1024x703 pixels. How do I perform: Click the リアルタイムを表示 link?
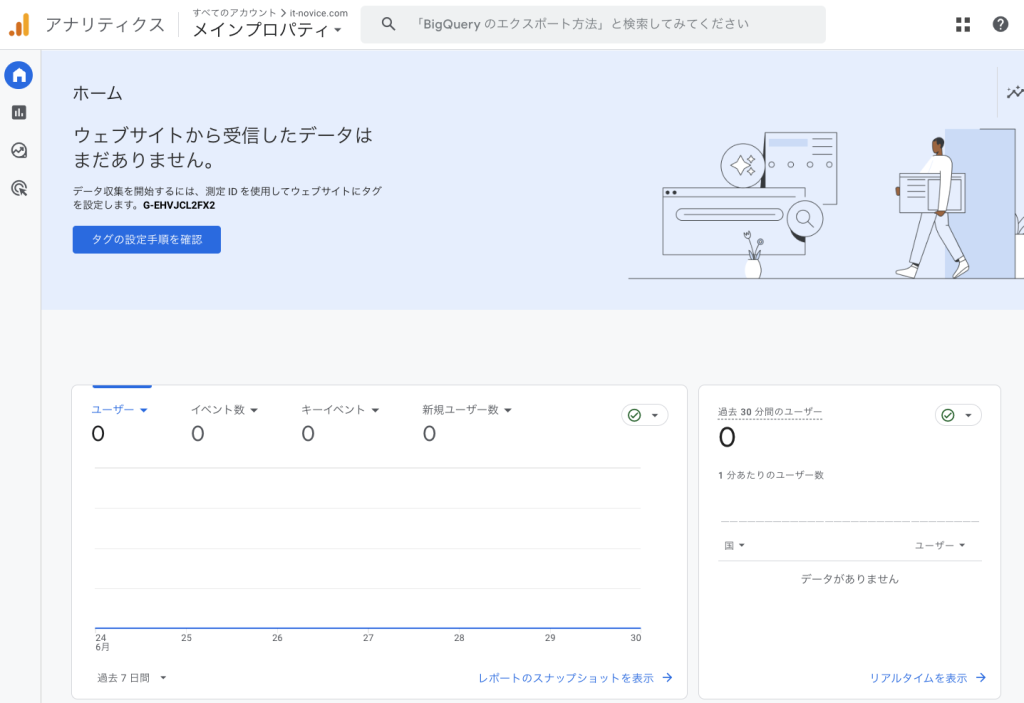[921, 677]
